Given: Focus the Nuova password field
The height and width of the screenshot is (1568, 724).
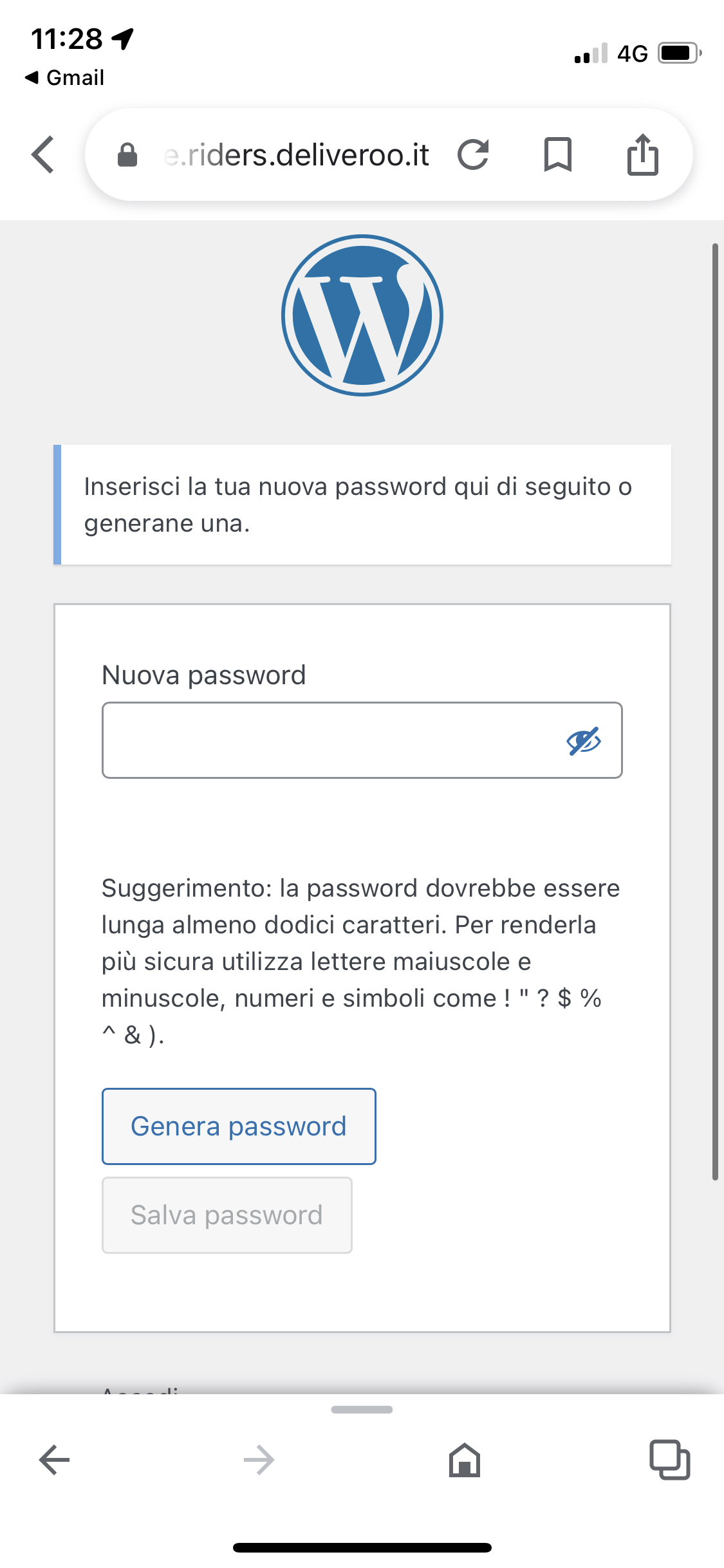Looking at the screenshot, I should click(x=328, y=740).
